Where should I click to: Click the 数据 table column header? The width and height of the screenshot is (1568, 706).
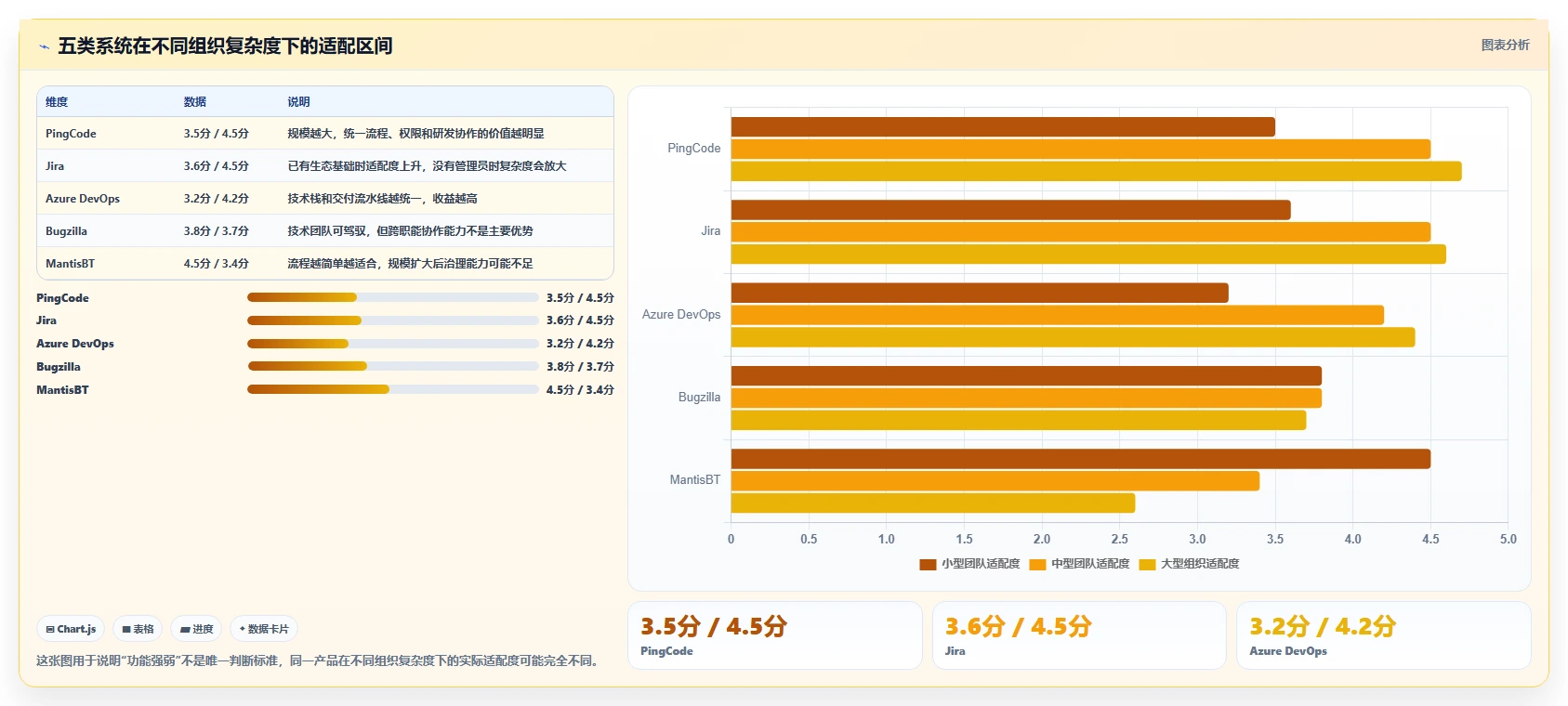195,102
